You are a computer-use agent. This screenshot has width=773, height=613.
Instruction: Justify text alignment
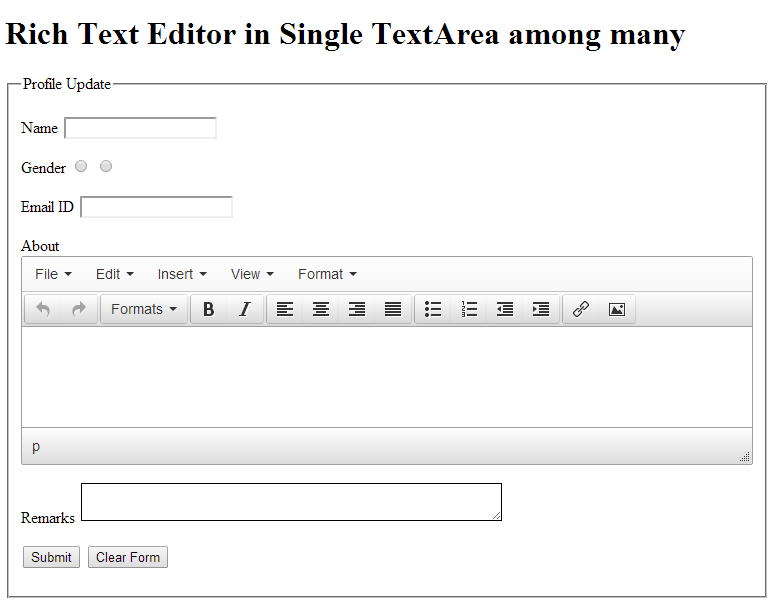pos(393,309)
